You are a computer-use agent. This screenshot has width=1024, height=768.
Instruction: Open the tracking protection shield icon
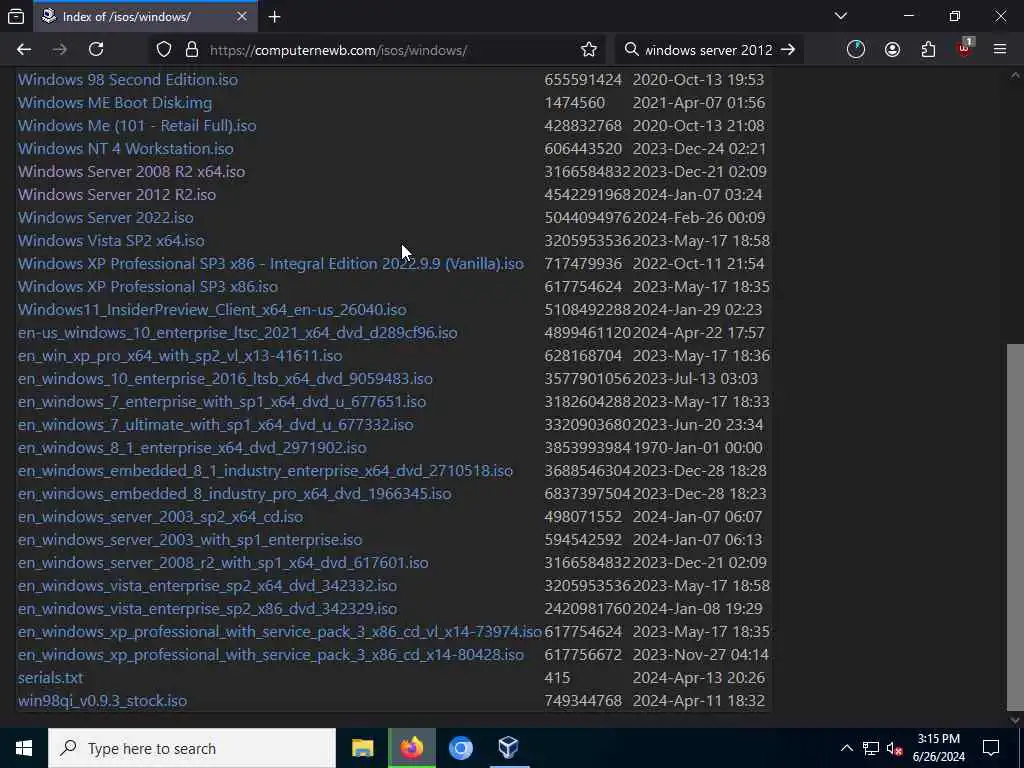(164, 50)
